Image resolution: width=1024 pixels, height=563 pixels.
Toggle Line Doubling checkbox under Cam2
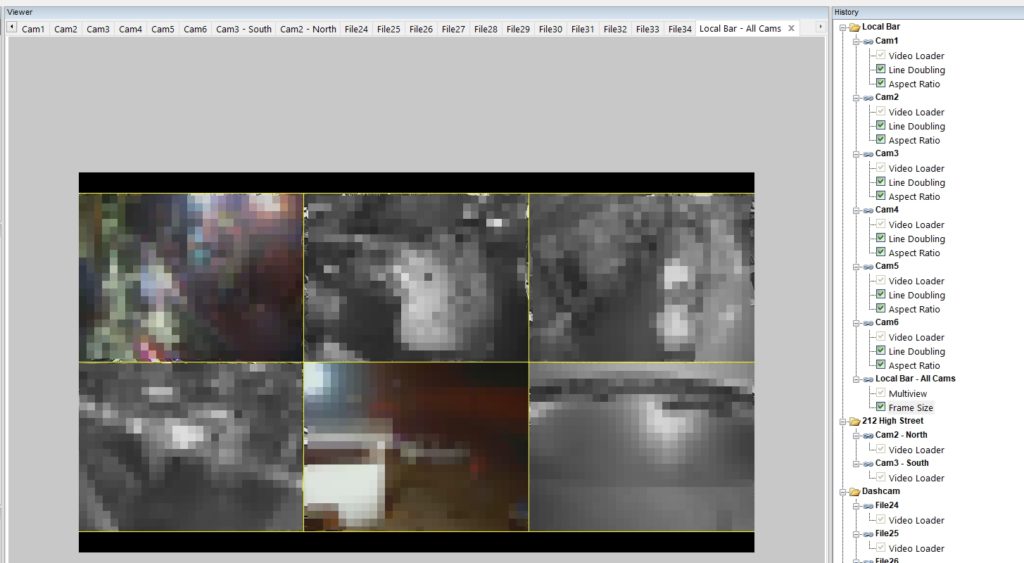point(880,125)
